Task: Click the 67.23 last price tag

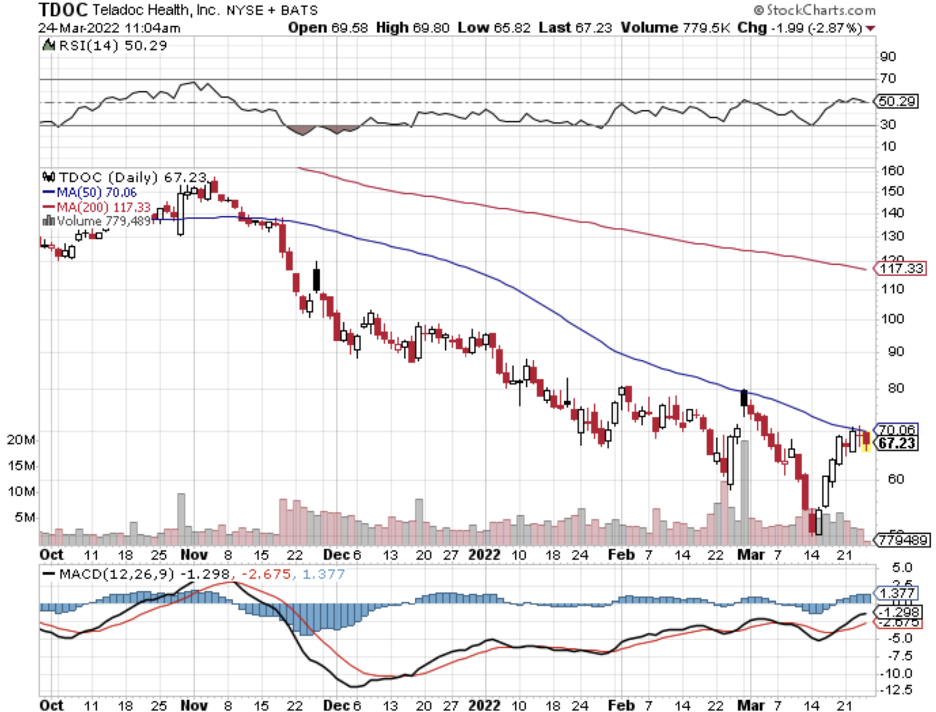Action: [895, 442]
